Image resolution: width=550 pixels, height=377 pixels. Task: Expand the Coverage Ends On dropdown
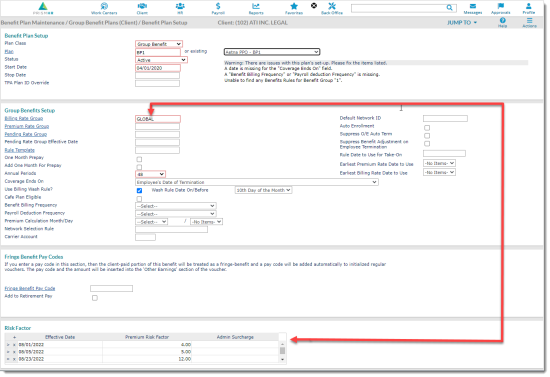pyautogui.click(x=257, y=182)
